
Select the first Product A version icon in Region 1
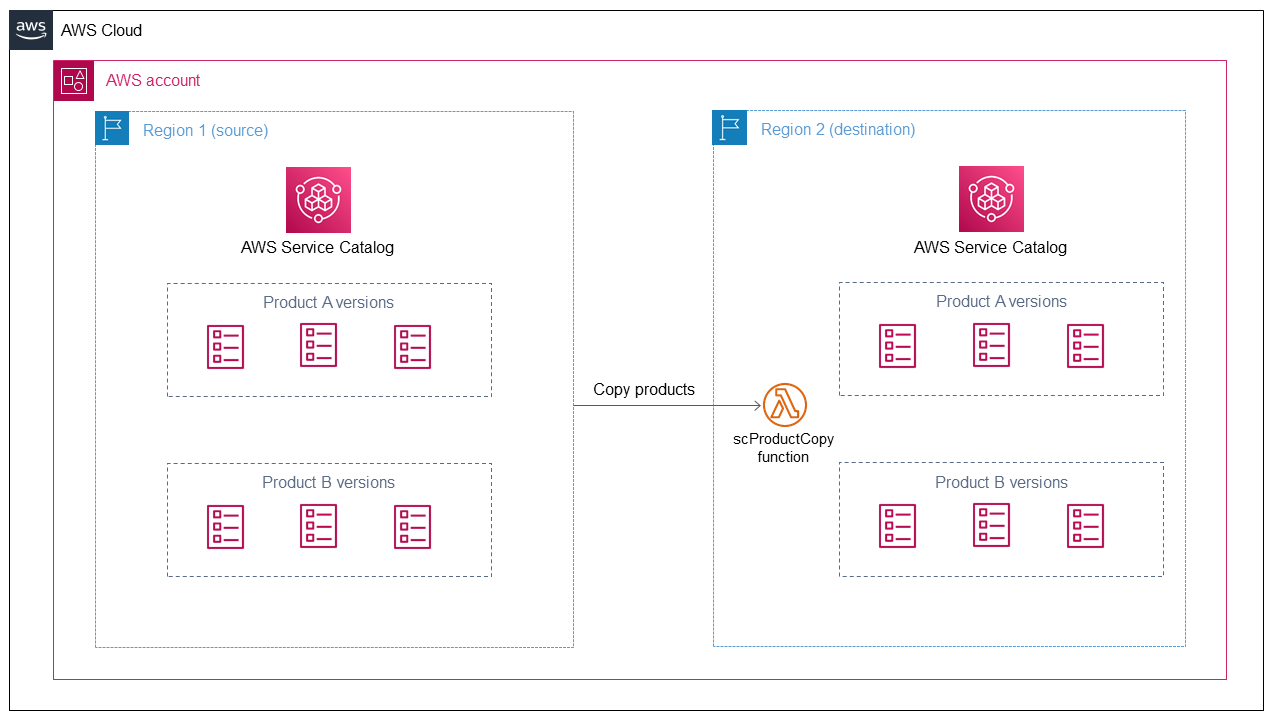pyautogui.click(x=225, y=346)
